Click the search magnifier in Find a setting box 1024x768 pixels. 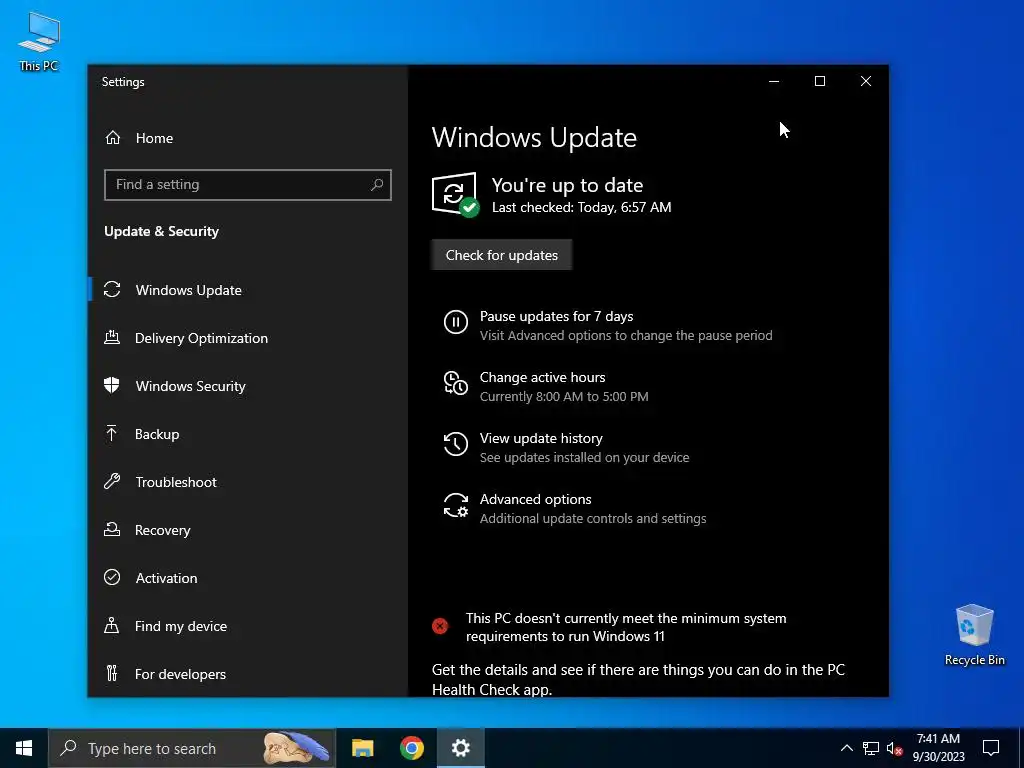pyautogui.click(x=377, y=185)
